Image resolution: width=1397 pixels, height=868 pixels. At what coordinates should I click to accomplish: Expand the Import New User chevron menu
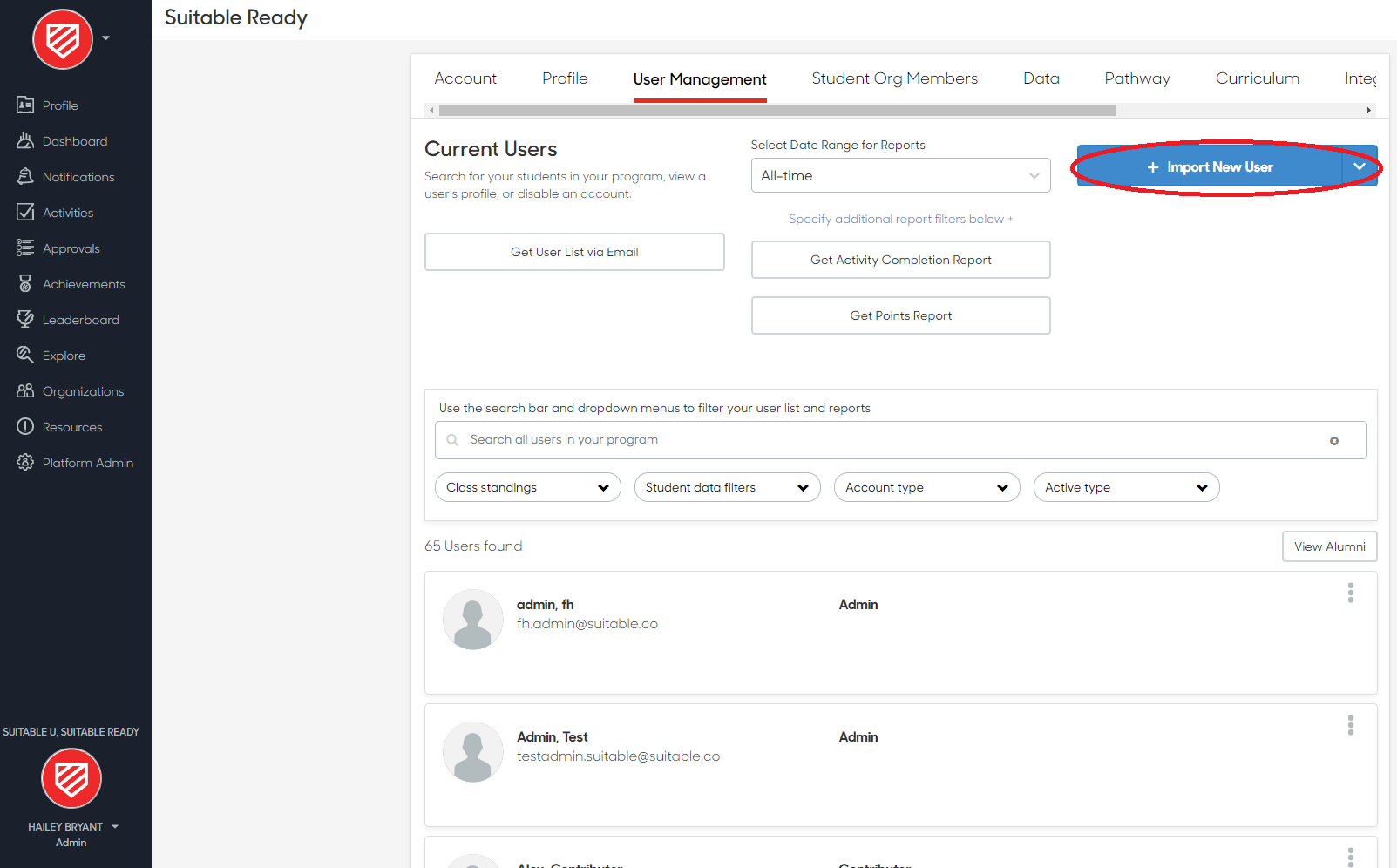pos(1360,166)
